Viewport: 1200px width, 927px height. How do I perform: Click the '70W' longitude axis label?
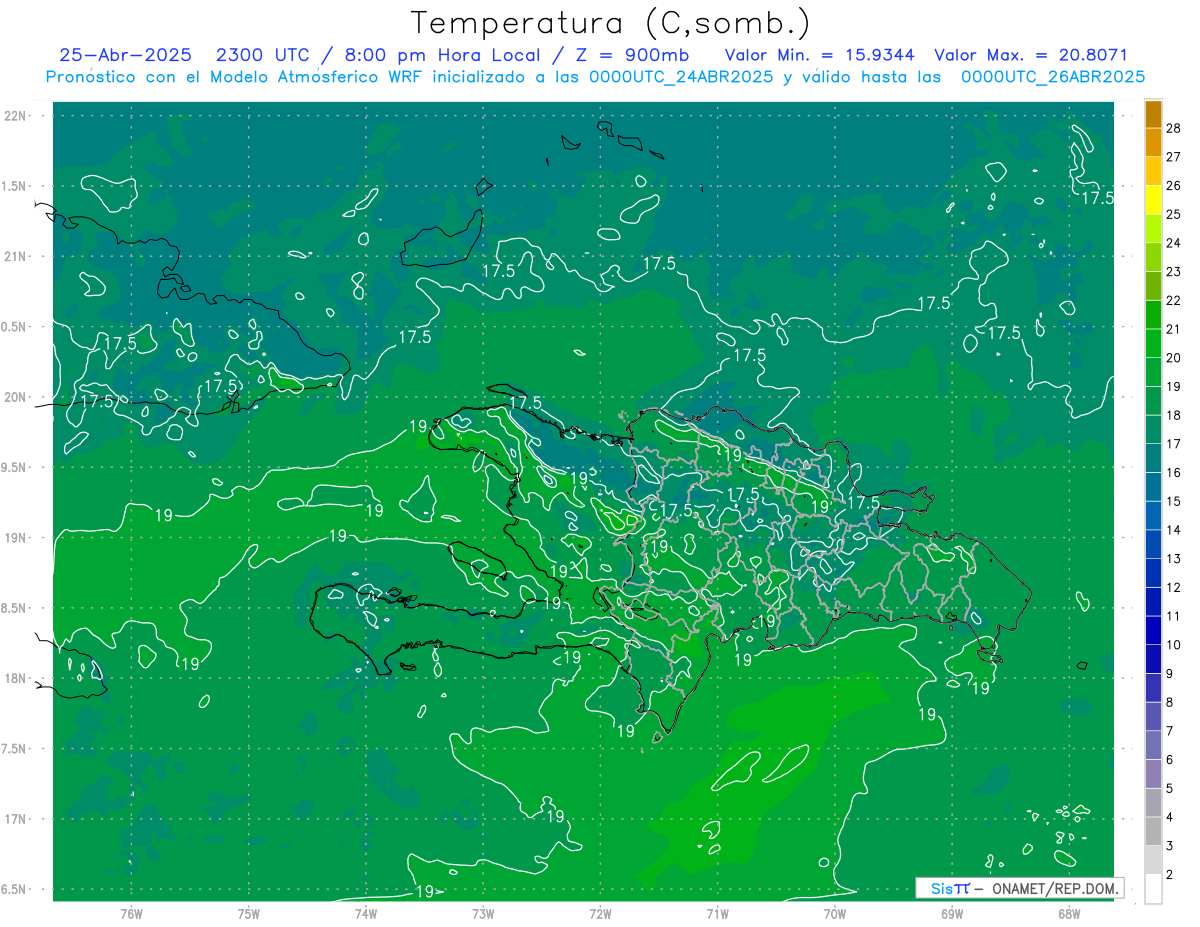835,913
